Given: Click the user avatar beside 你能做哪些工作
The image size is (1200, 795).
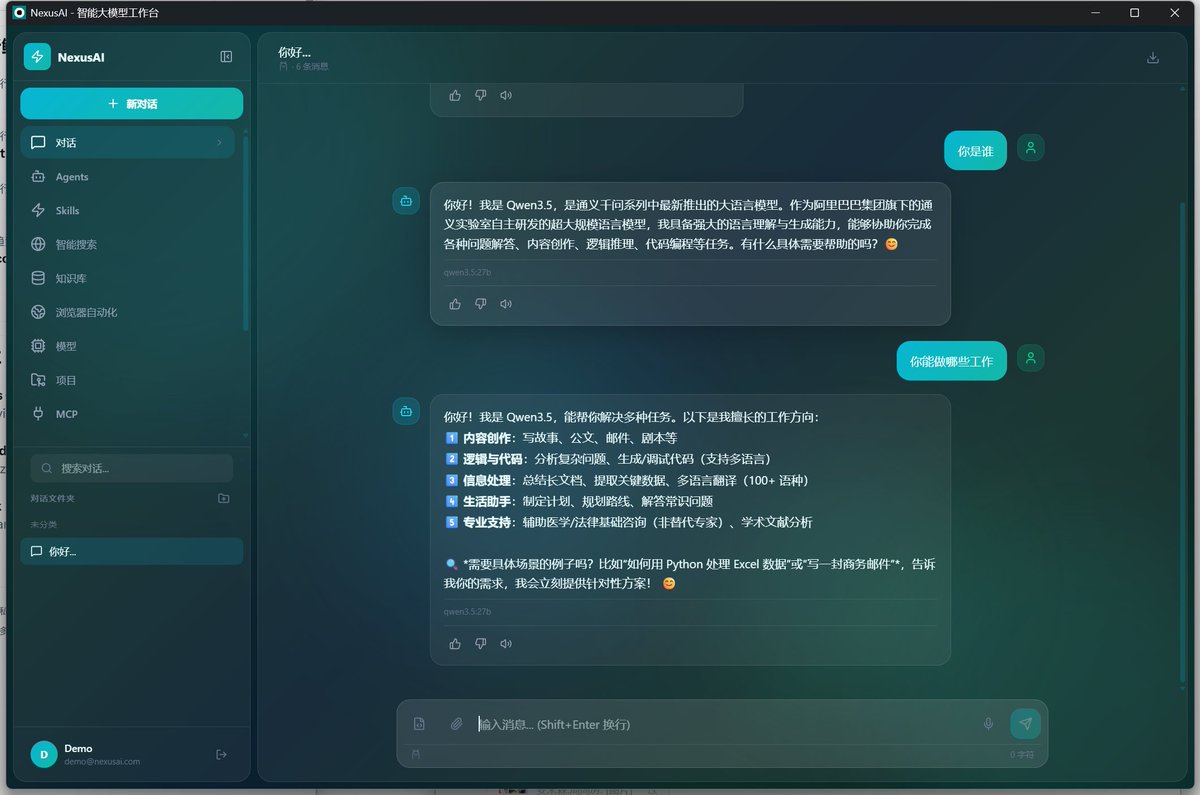Looking at the screenshot, I should pyautogui.click(x=1030, y=358).
